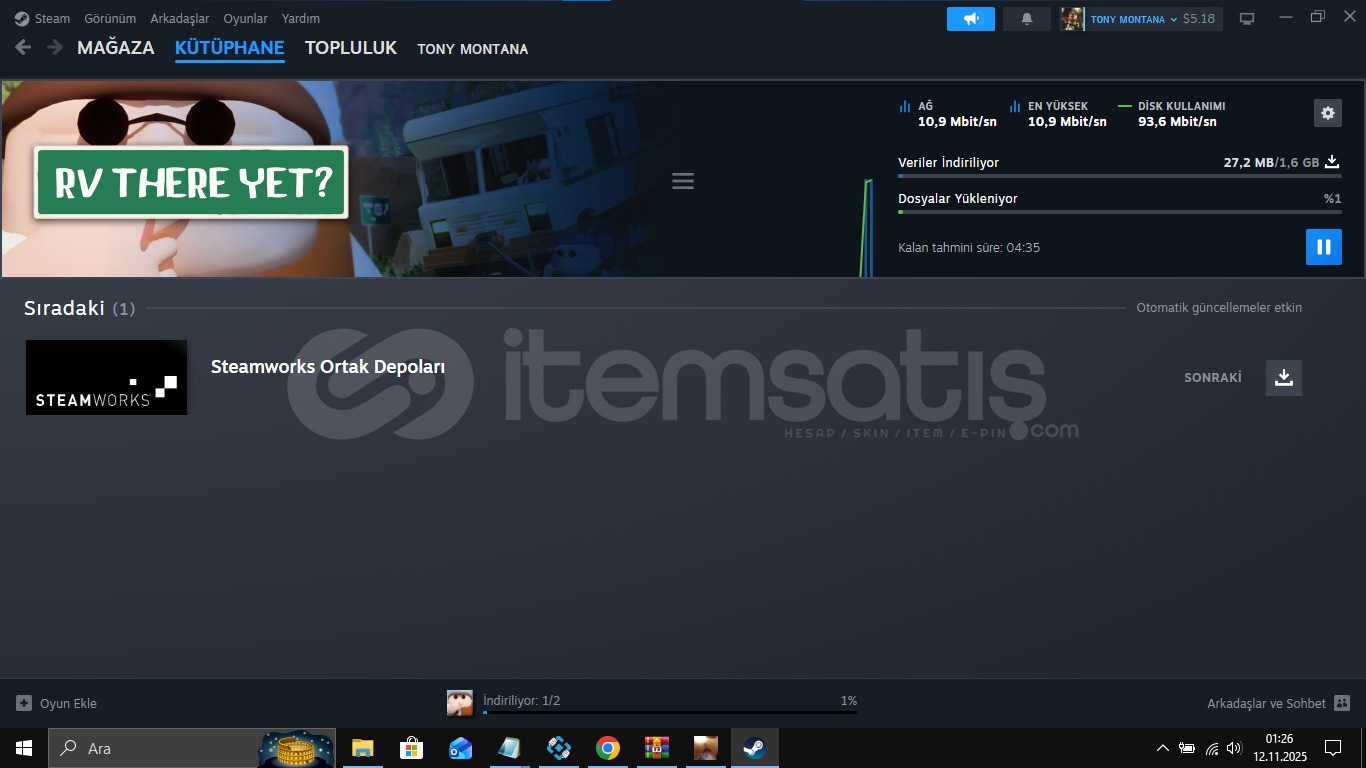Open Outlook from the taskbar

pyautogui.click(x=460, y=748)
